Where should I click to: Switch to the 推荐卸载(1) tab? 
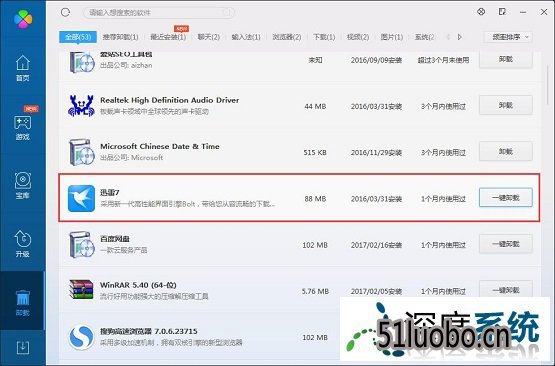coord(120,37)
